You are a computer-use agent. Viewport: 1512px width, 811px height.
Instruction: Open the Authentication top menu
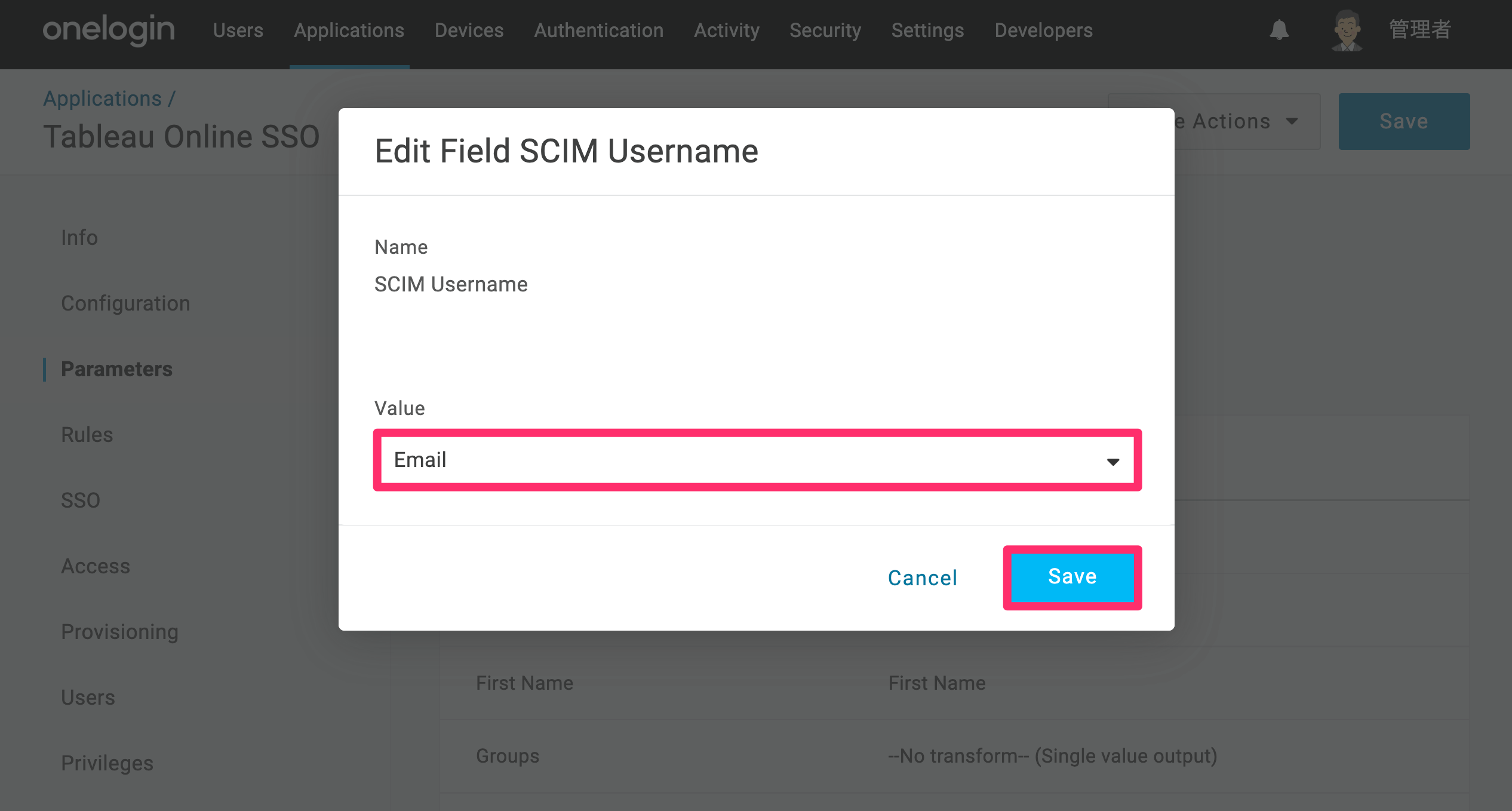(598, 30)
